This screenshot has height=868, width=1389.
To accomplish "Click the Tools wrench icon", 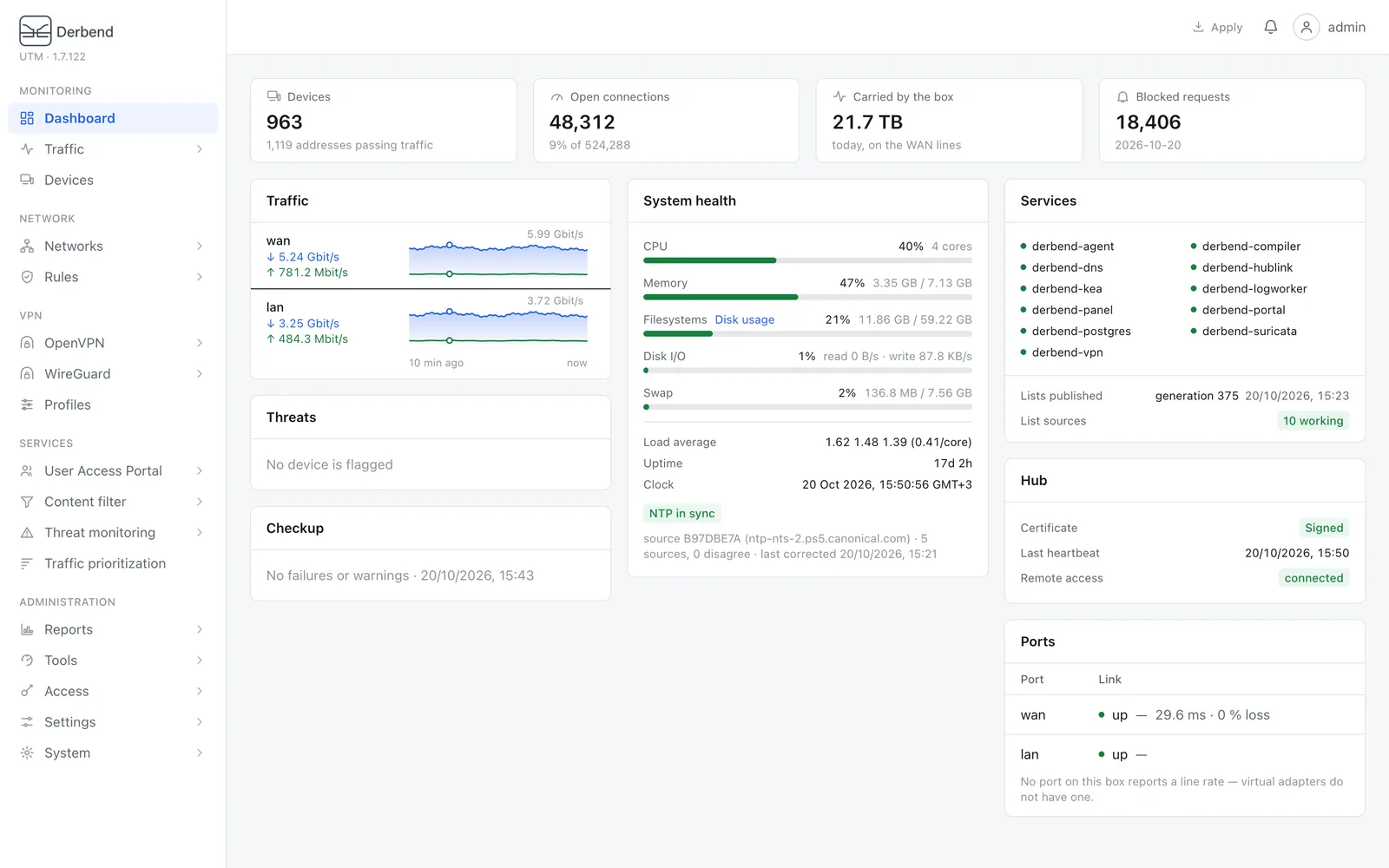I will pos(27,661).
